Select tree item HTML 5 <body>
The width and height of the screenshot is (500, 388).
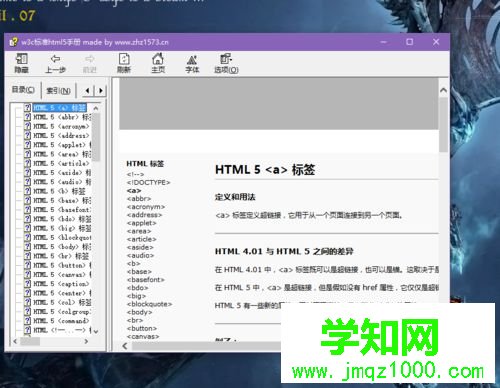pyautogui.click(x=62, y=247)
